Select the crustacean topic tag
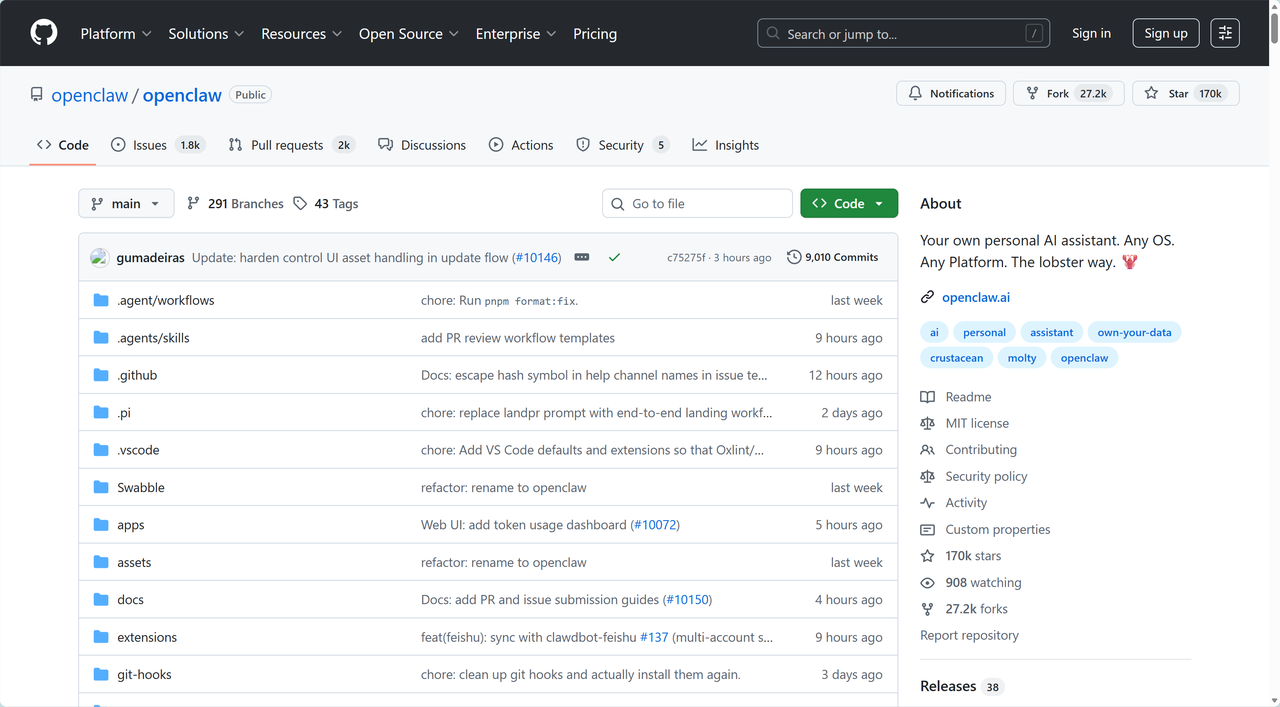1280x707 pixels. click(x=956, y=358)
